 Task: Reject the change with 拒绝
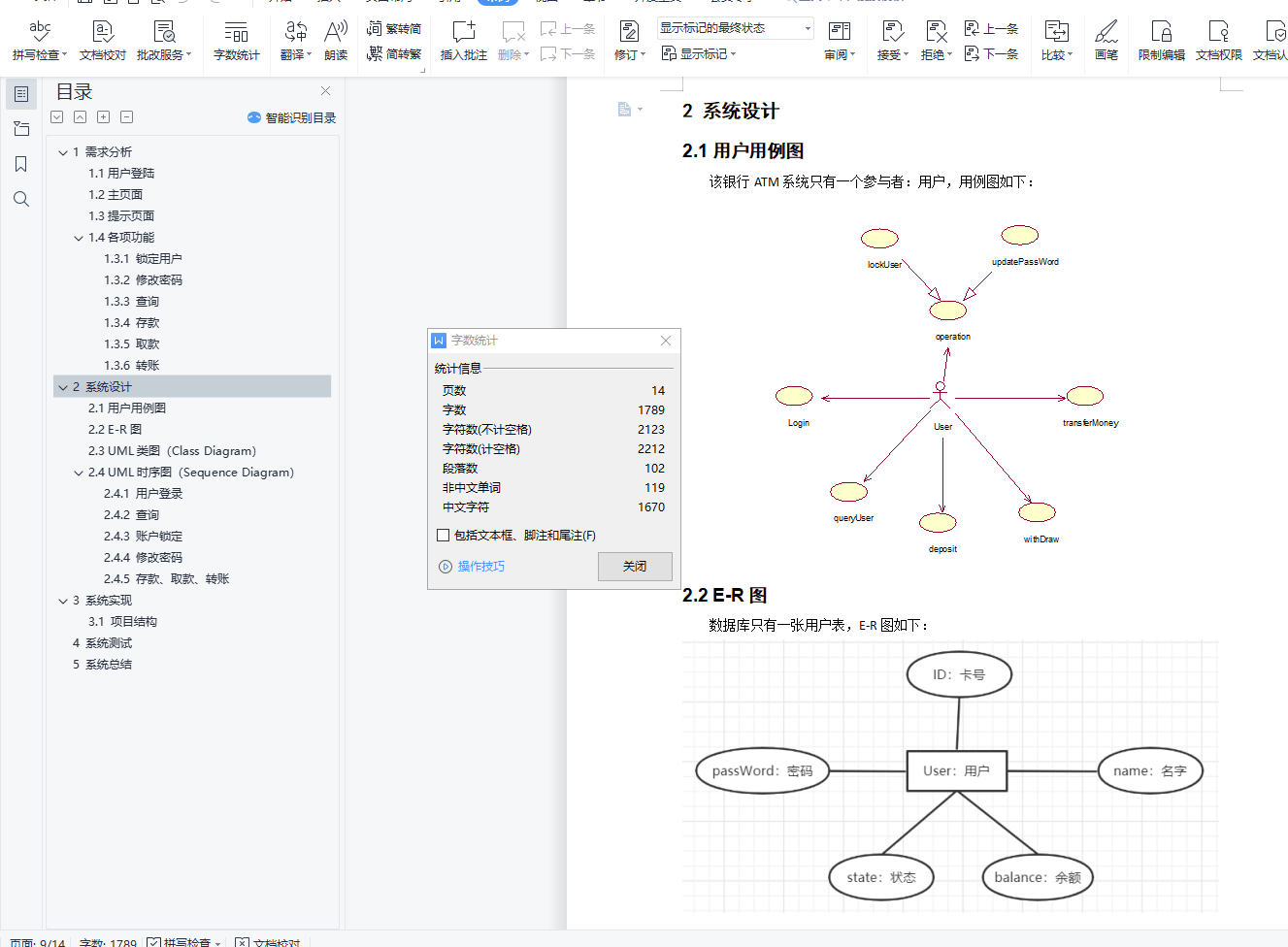(x=937, y=41)
